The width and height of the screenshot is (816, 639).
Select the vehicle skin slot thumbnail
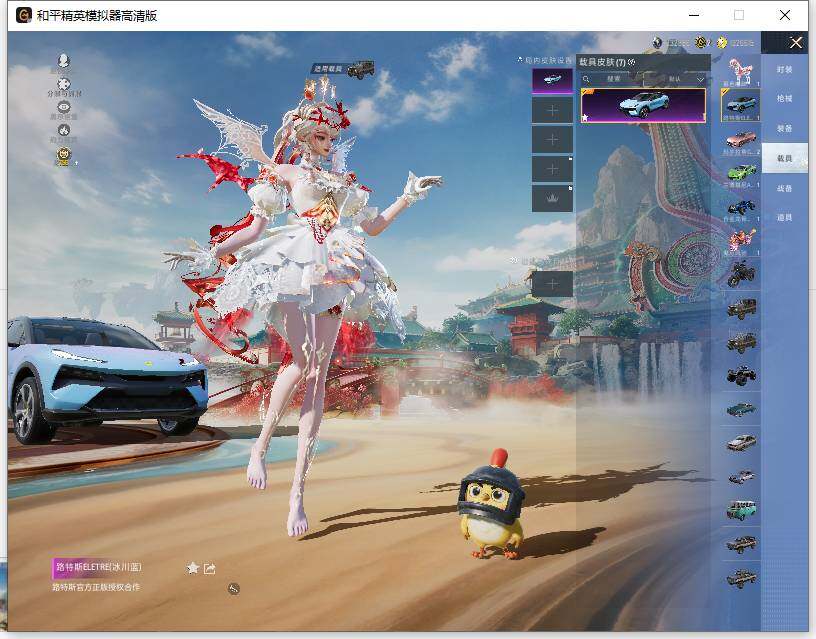tap(551, 80)
